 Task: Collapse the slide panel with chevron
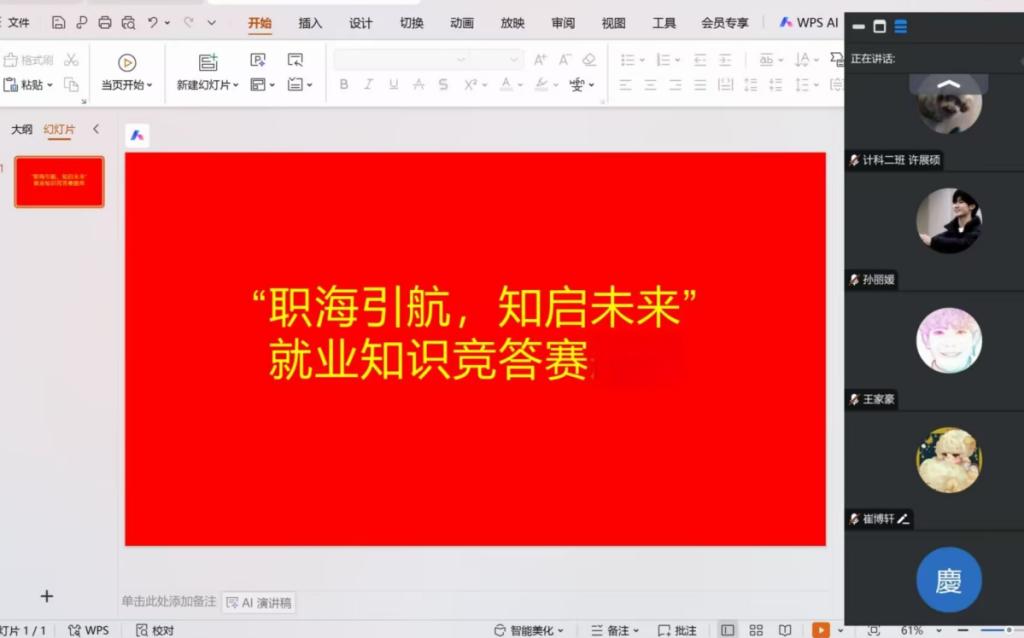(x=96, y=129)
